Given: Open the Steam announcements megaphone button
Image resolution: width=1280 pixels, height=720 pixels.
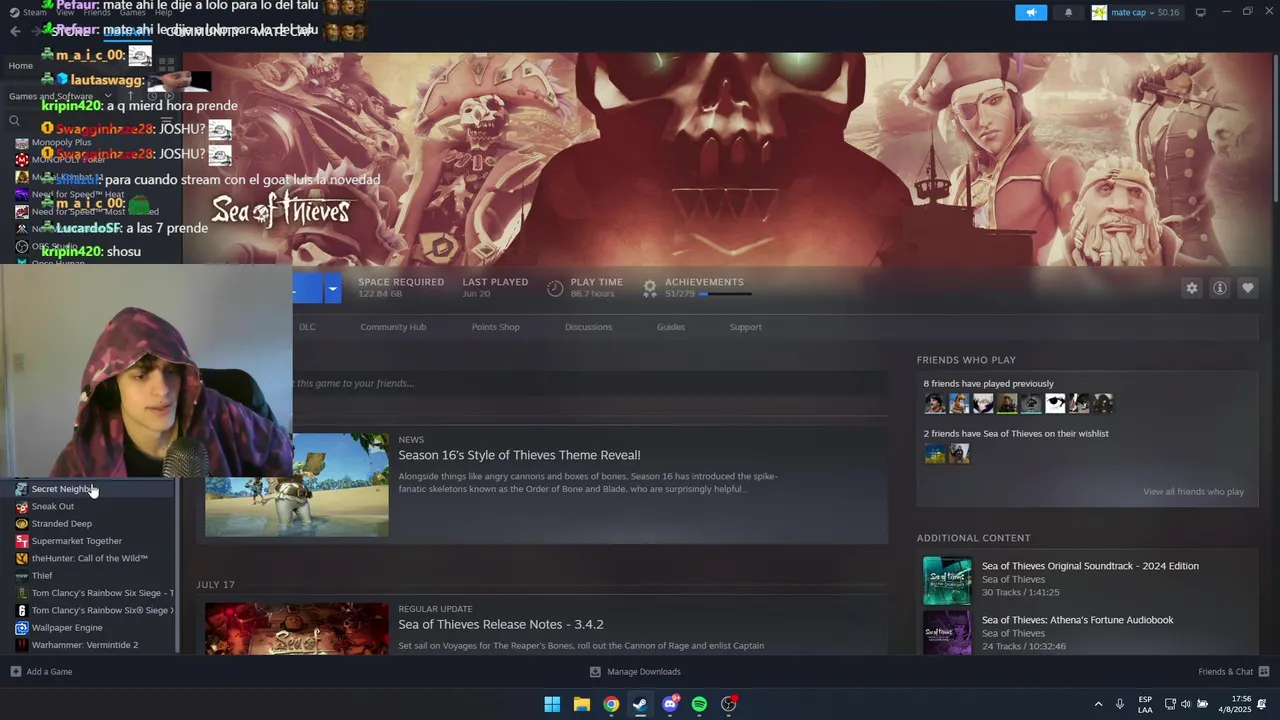Looking at the screenshot, I should point(1030,12).
